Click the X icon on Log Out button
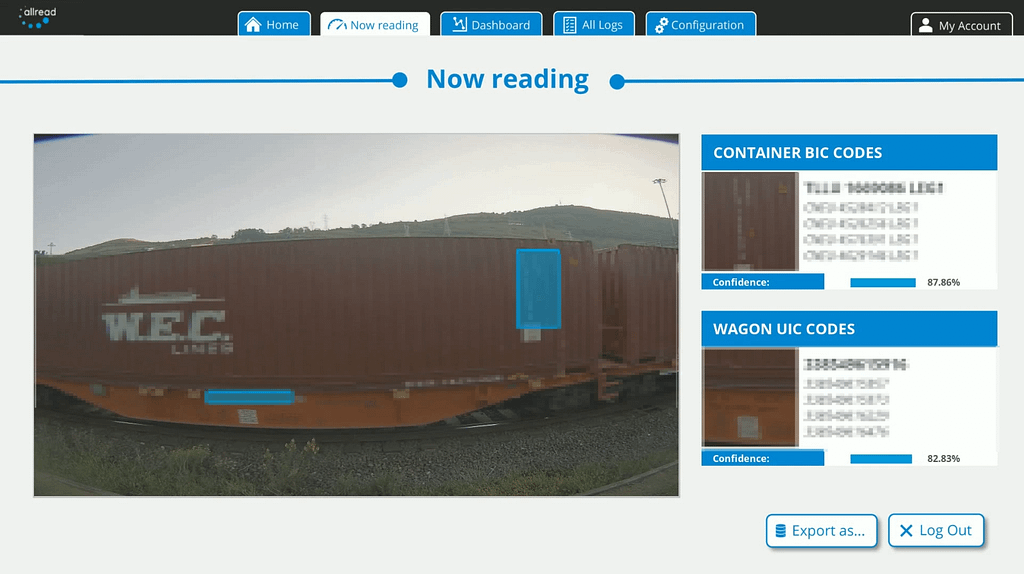Screen dimensions: 1024x574 pos(906,531)
